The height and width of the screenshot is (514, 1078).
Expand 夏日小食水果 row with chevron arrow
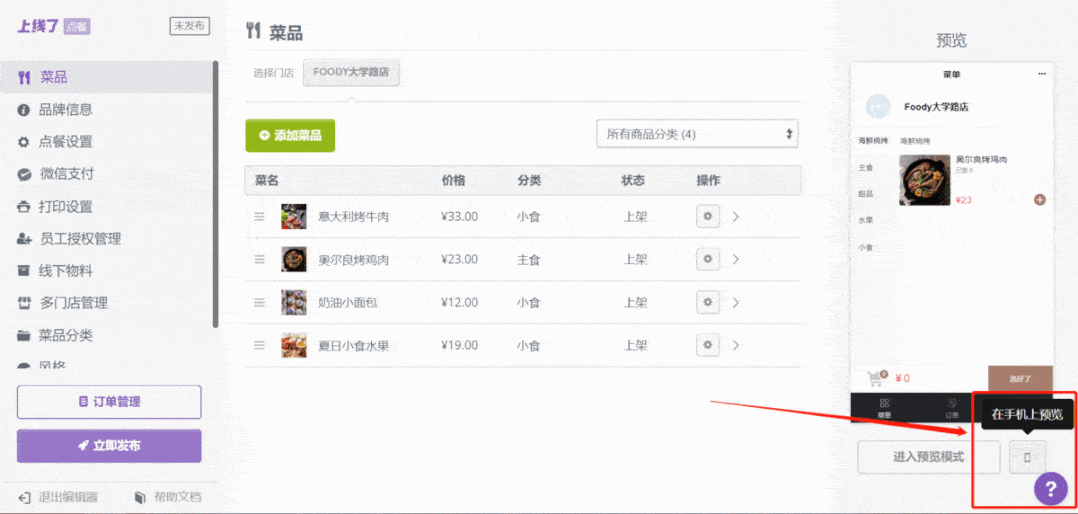[736, 345]
